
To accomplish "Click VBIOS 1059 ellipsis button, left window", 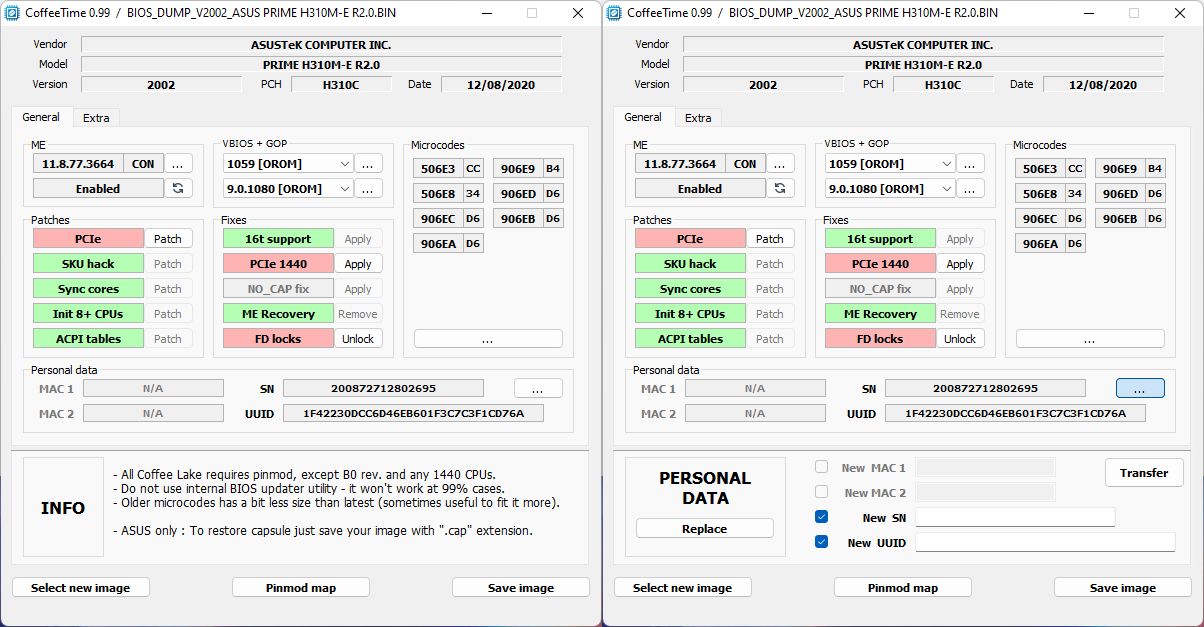I will (x=368, y=163).
